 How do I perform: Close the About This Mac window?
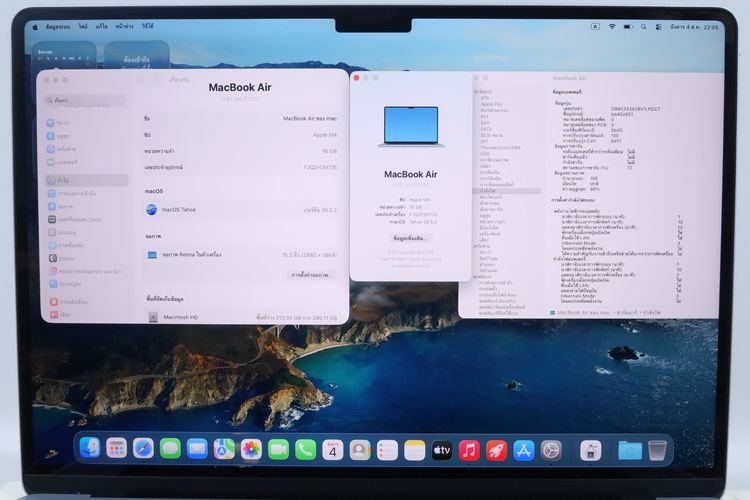pos(356,78)
